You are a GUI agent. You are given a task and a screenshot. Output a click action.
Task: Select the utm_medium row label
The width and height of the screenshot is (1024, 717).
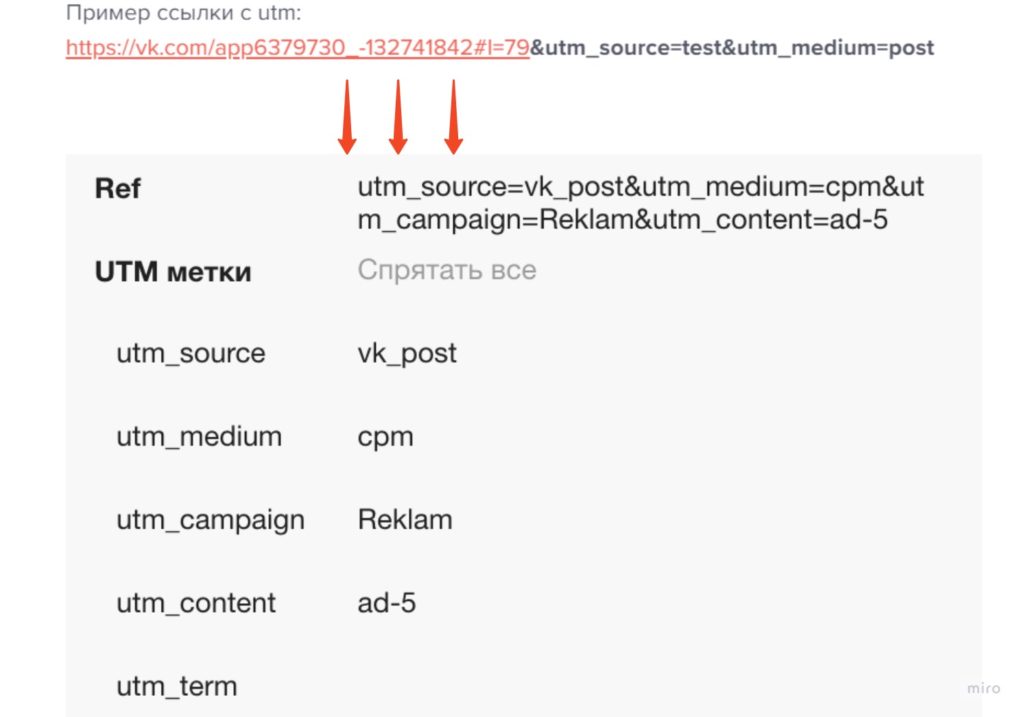199,436
